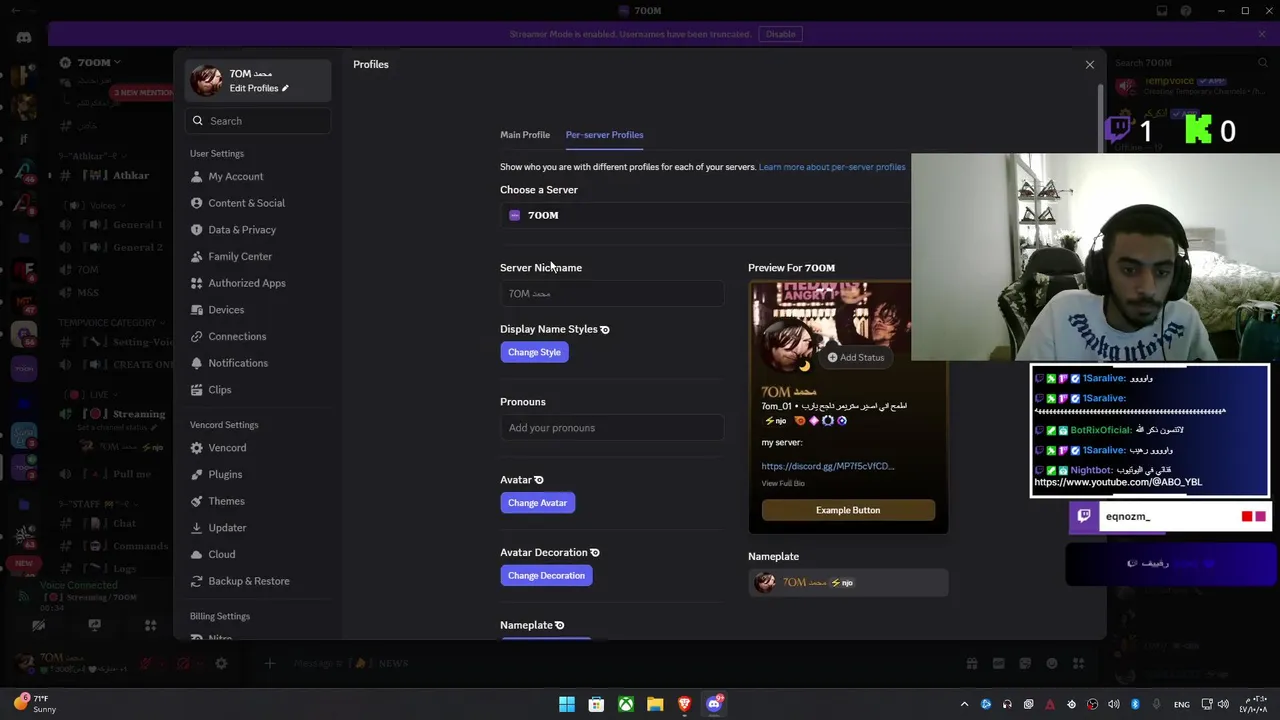The width and height of the screenshot is (1280, 720).
Task: Click Add Status in profile preview
Action: [856, 357]
